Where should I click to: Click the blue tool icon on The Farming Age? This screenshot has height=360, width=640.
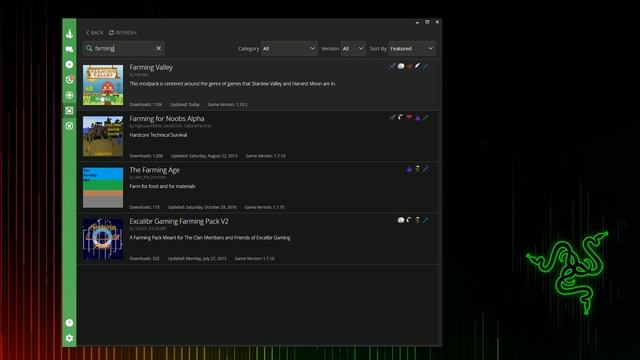coord(426,169)
